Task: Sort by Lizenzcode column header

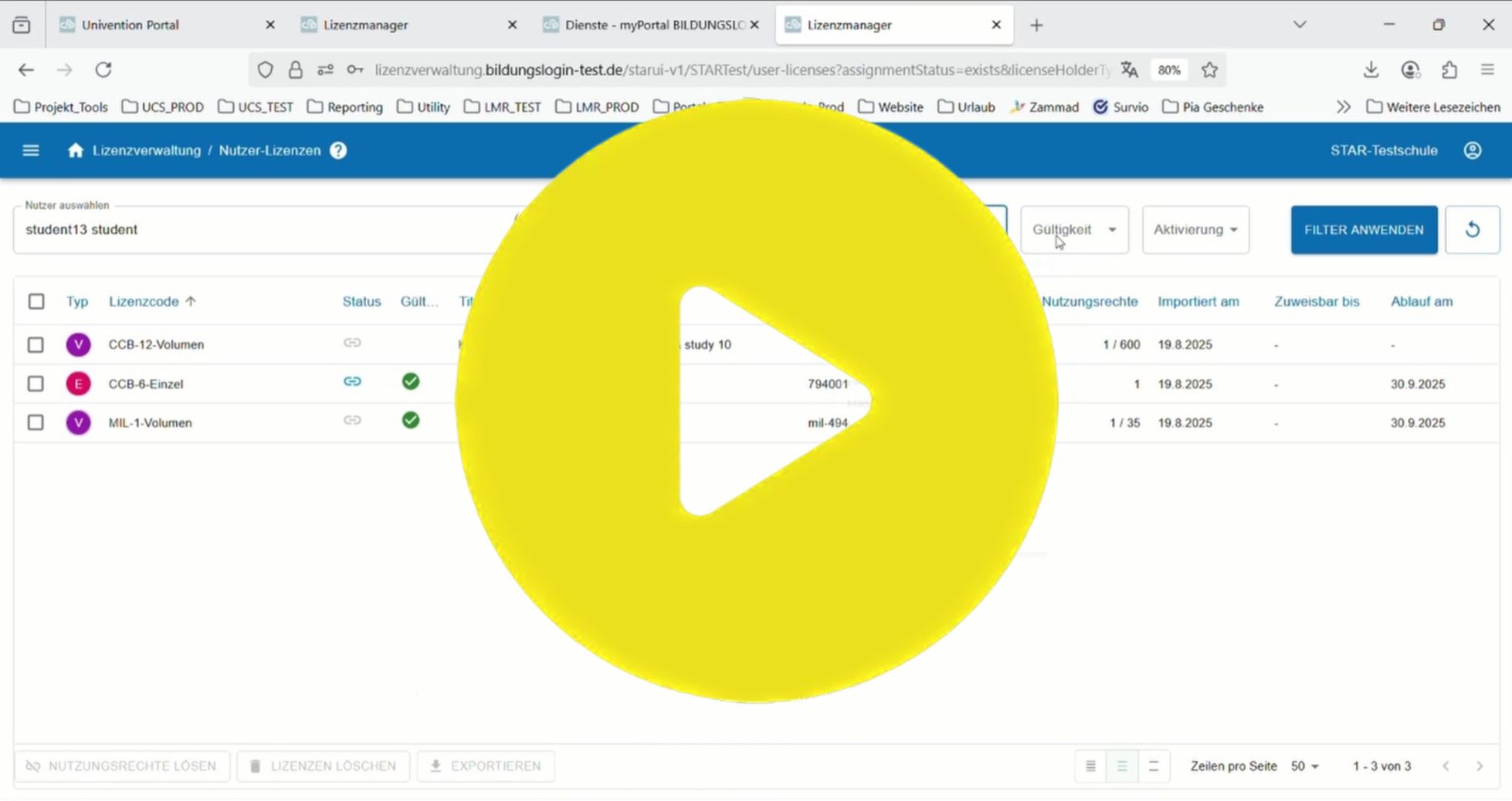Action: (x=144, y=301)
